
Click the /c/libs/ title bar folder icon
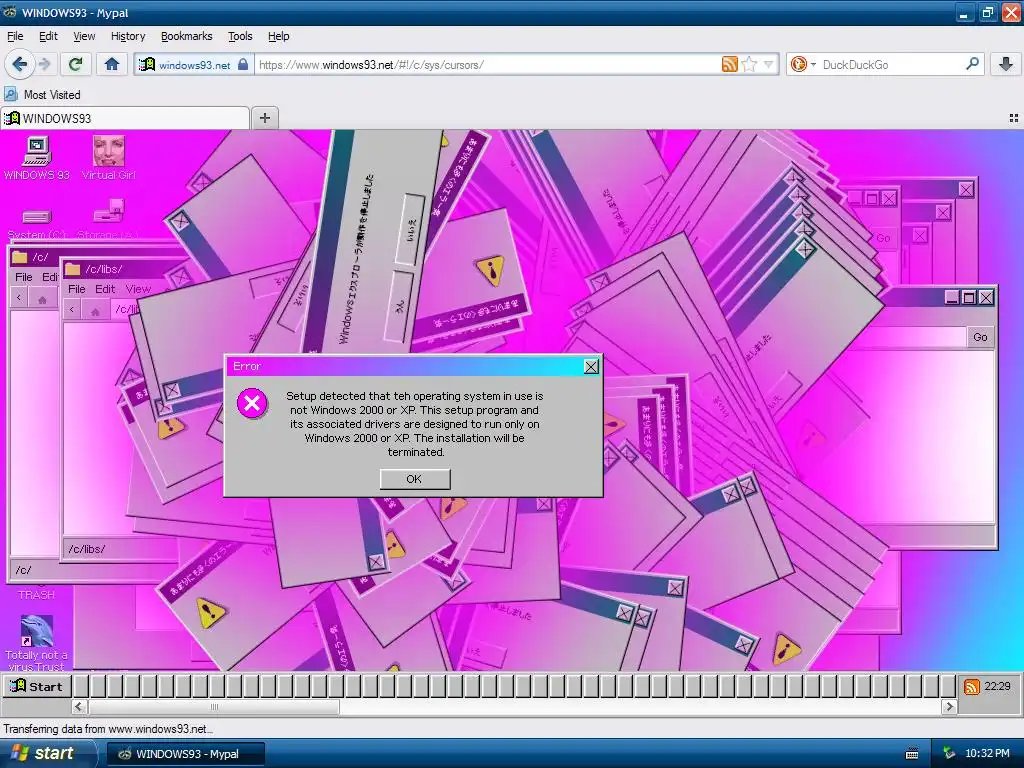point(72,269)
